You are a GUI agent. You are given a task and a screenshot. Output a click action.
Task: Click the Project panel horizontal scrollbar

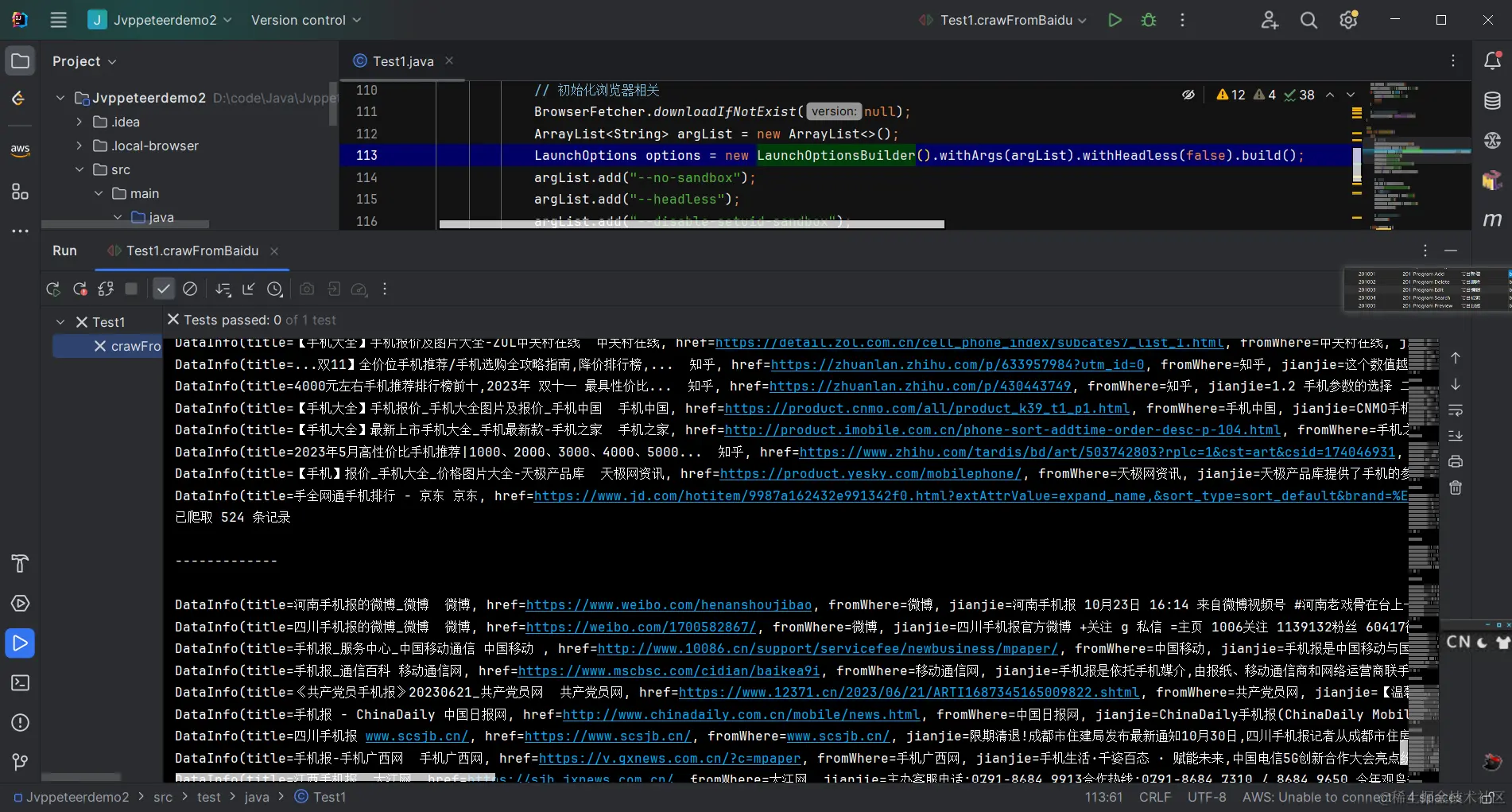125,224
